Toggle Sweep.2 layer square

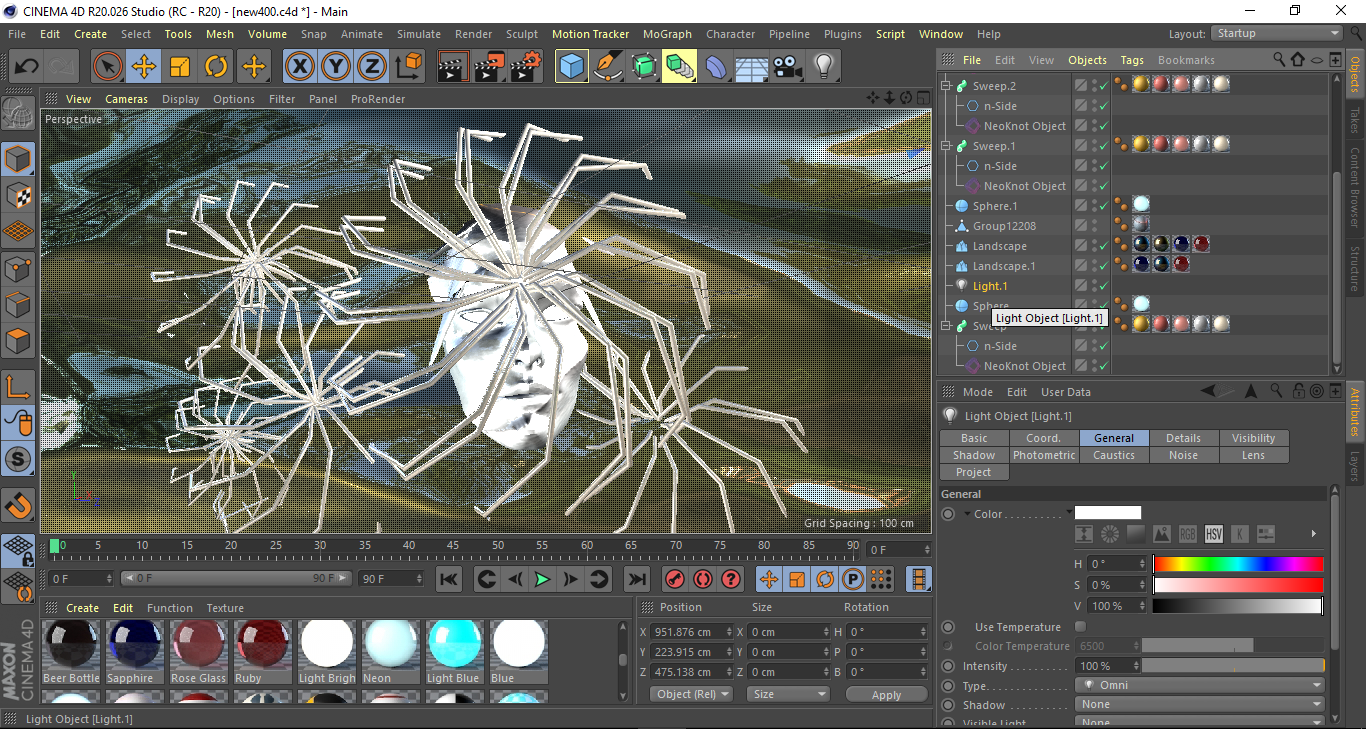[x=1081, y=86]
